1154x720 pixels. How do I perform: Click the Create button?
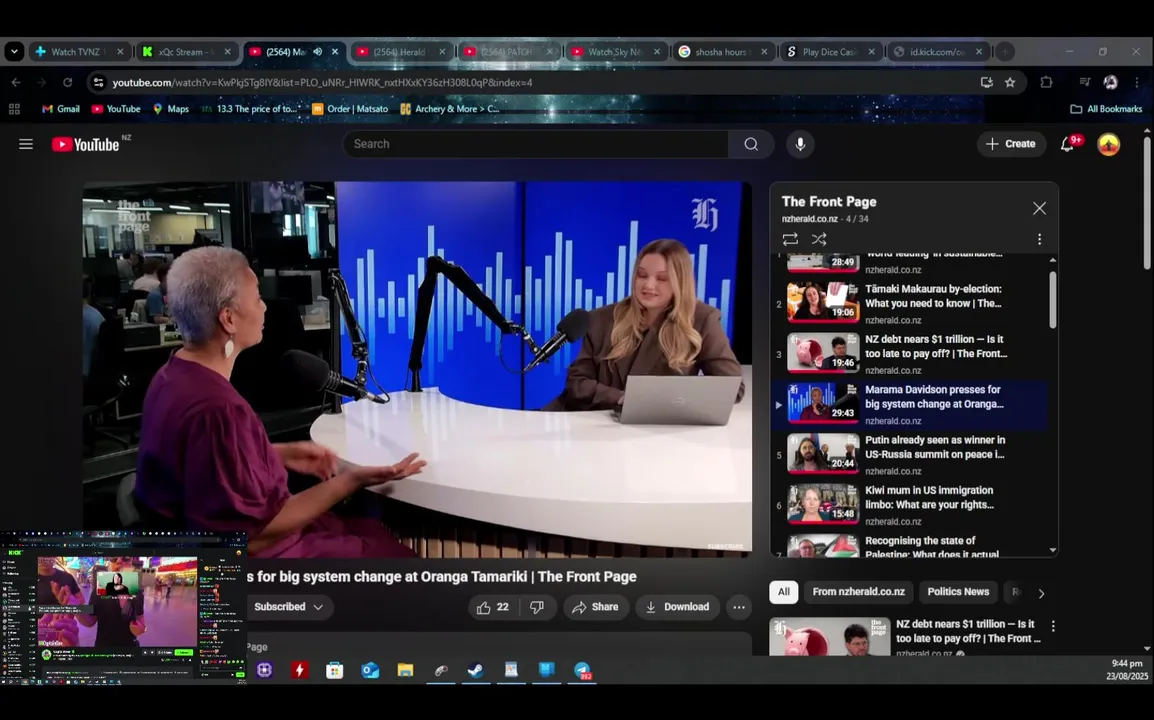1011,144
